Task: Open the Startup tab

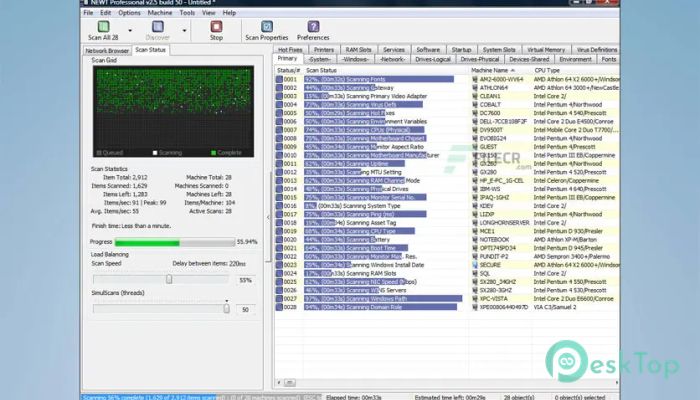Action: tap(461, 50)
